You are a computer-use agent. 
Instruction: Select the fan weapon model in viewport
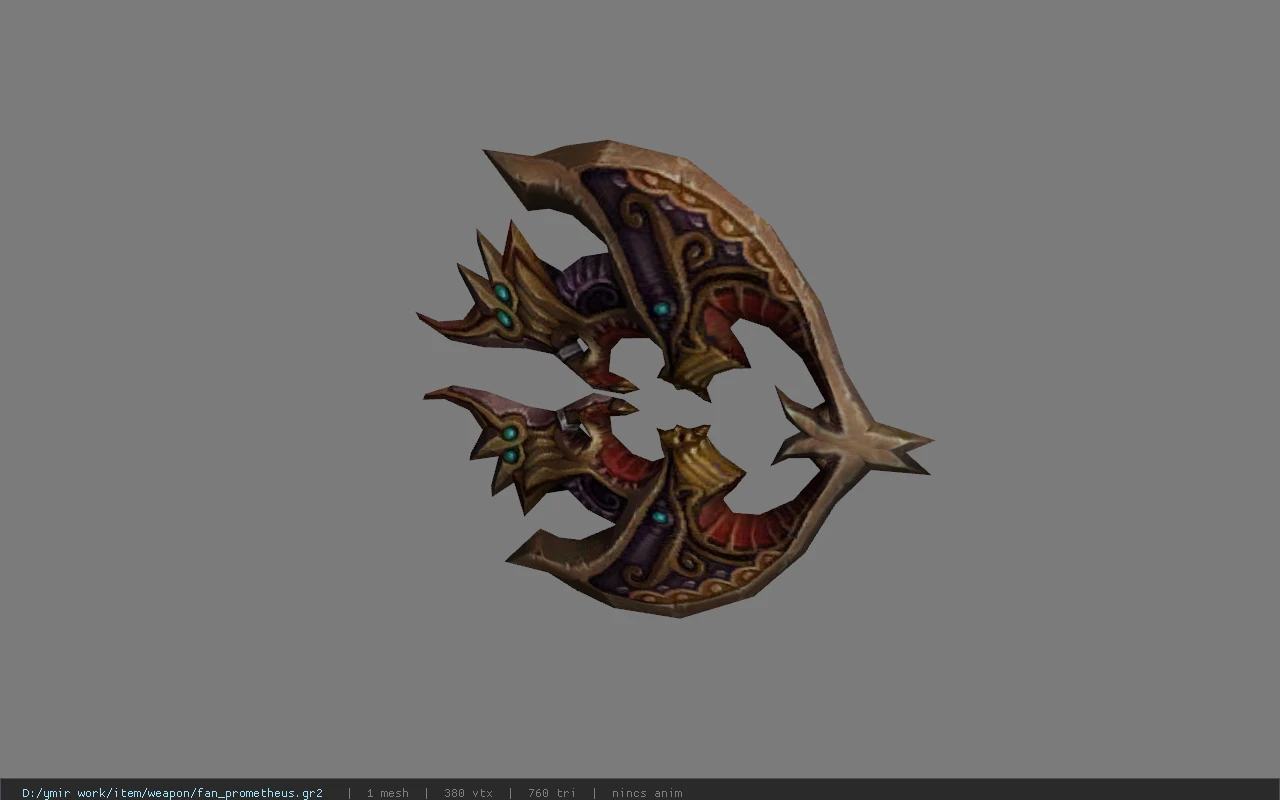[x=676, y=380]
